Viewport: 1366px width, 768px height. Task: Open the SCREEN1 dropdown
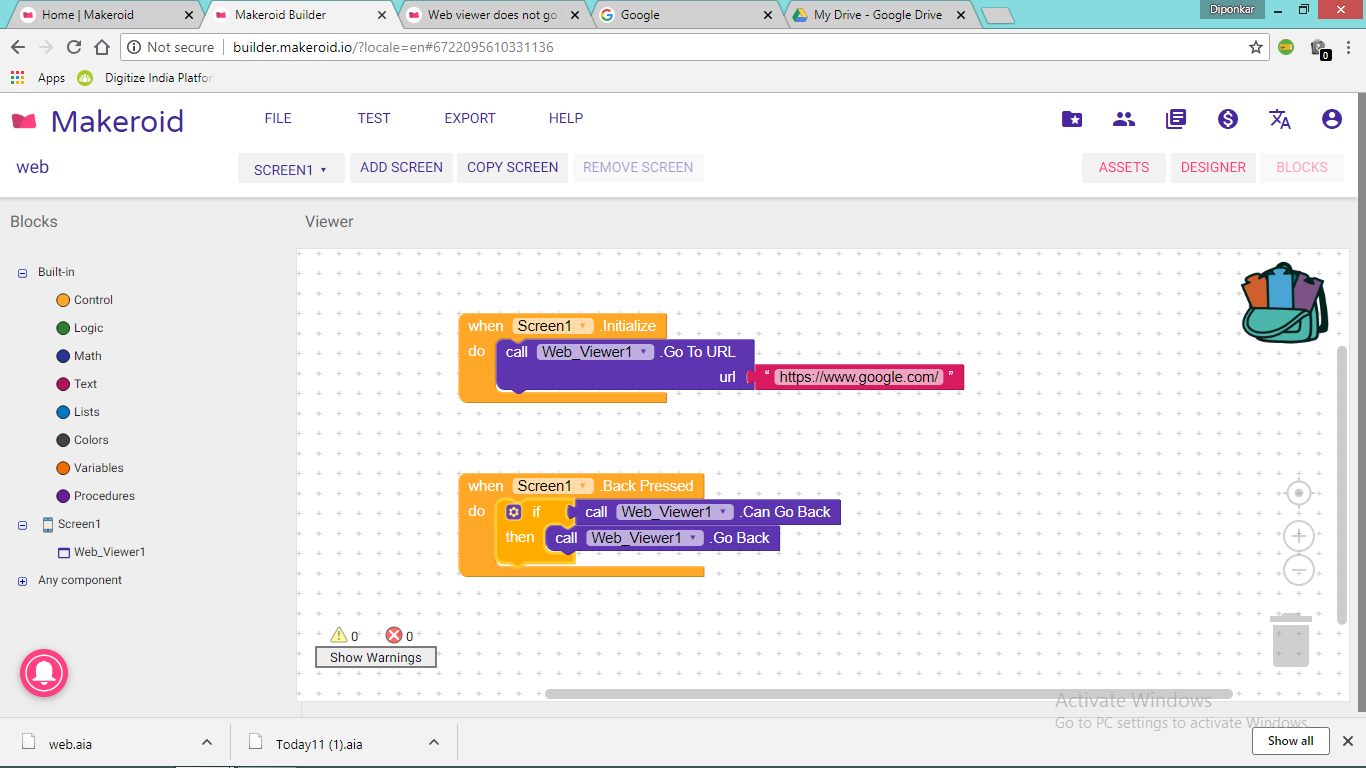(290, 169)
